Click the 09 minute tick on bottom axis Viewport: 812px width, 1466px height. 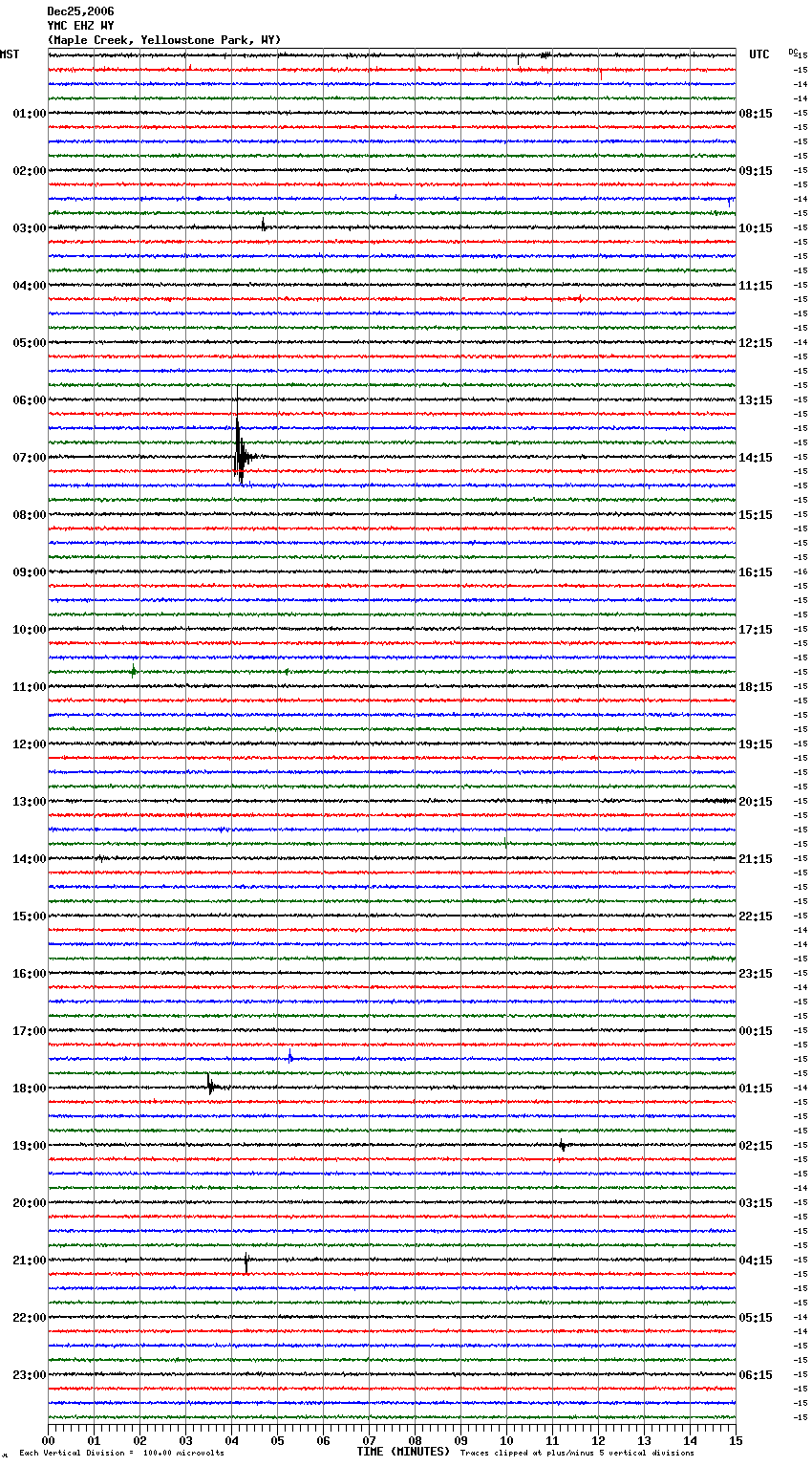click(460, 1440)
